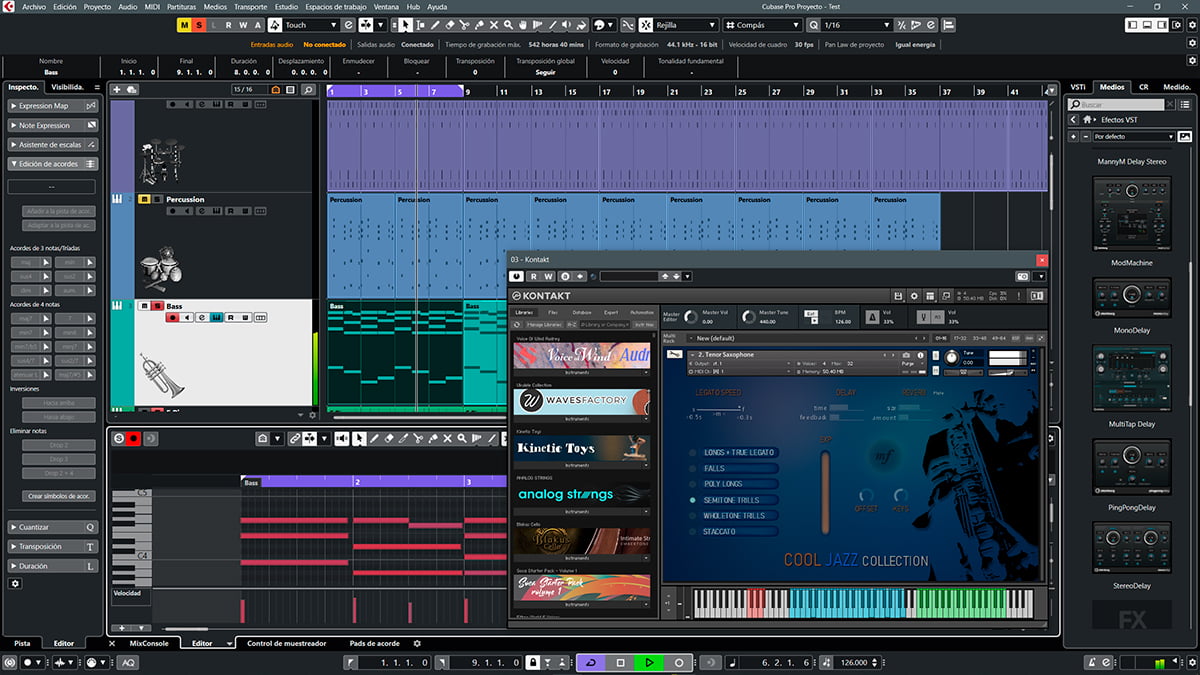
Task: Click Hacia arriba inversion button
Action: tap(58, 402)
